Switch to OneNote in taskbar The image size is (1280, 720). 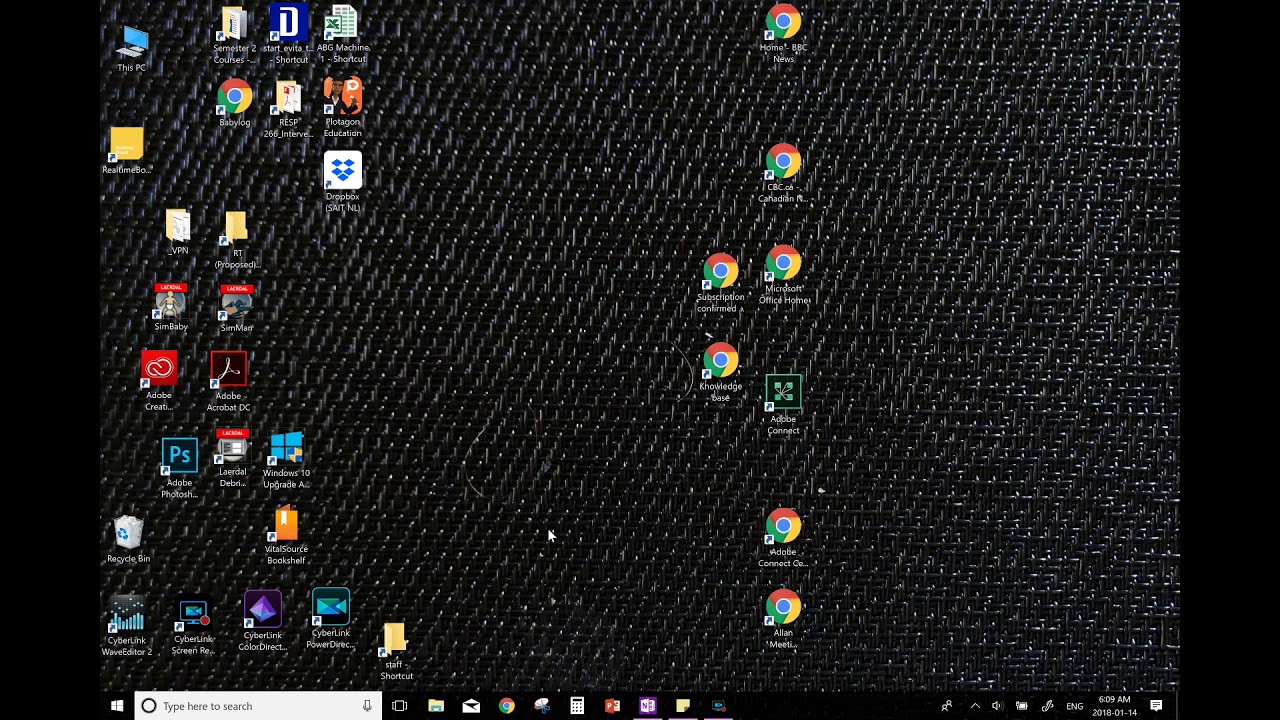pyautogui.click(x=647, y=706)
